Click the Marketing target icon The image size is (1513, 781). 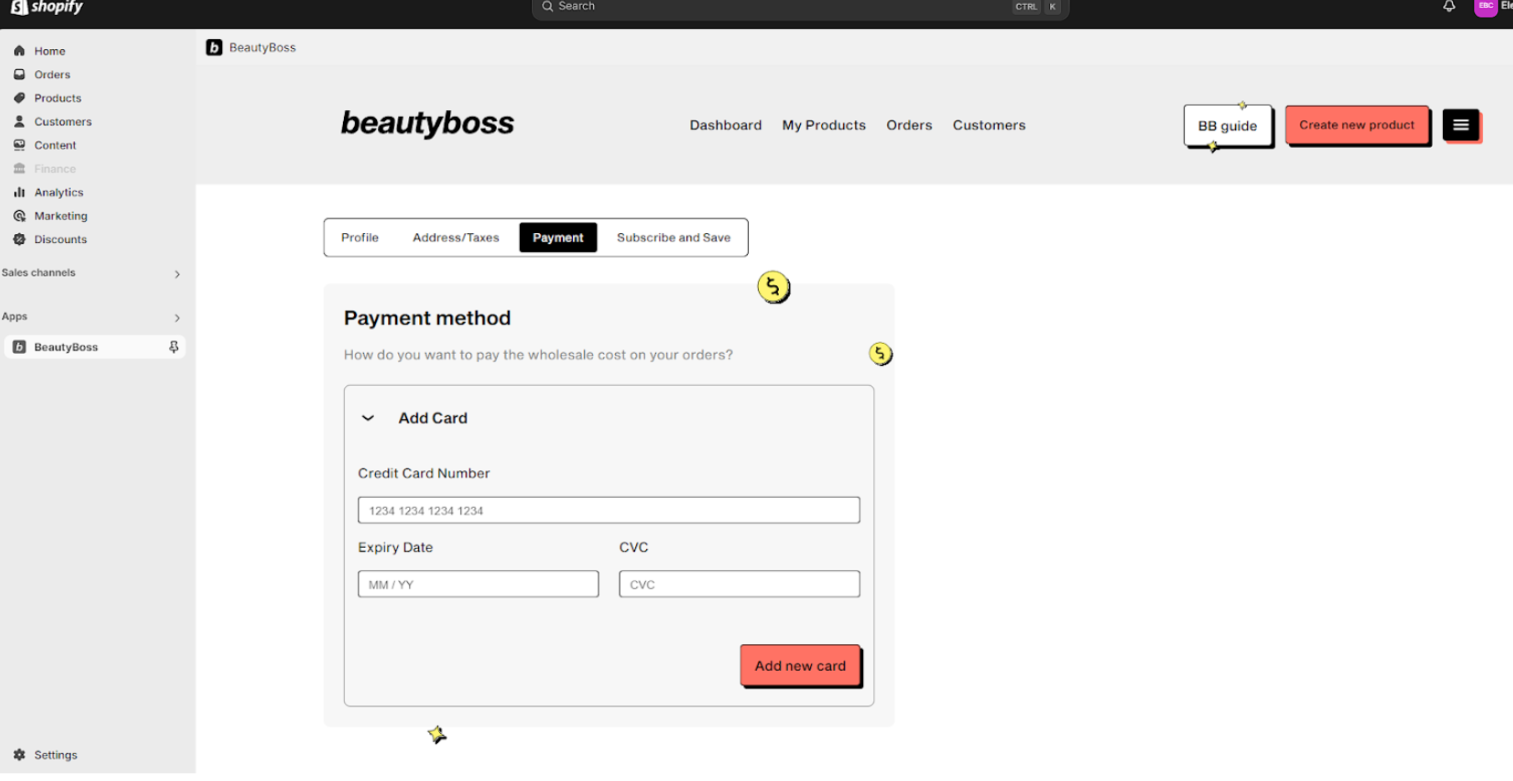[x=19, y=216]
